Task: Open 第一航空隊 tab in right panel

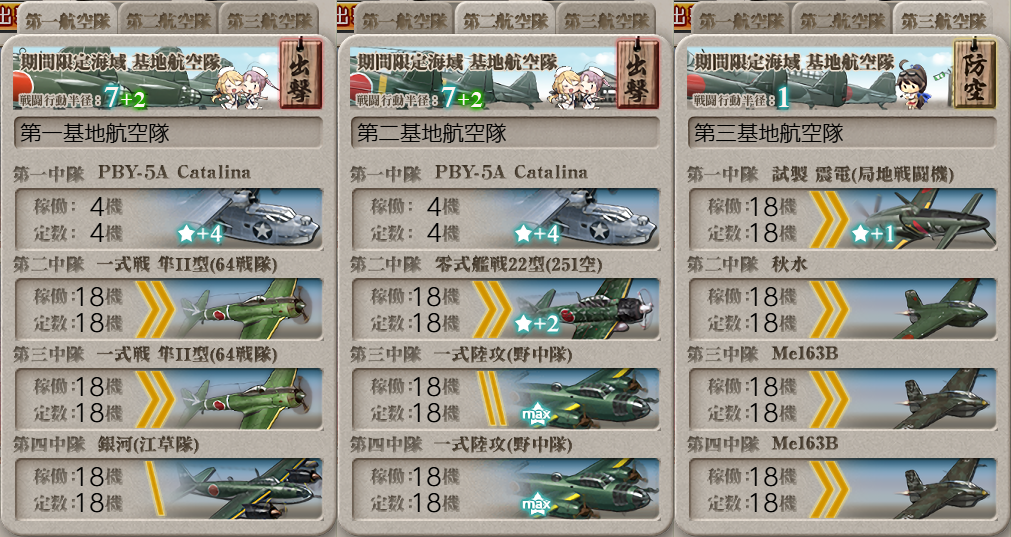Action: pyautogui.click(x=741, y=20)
